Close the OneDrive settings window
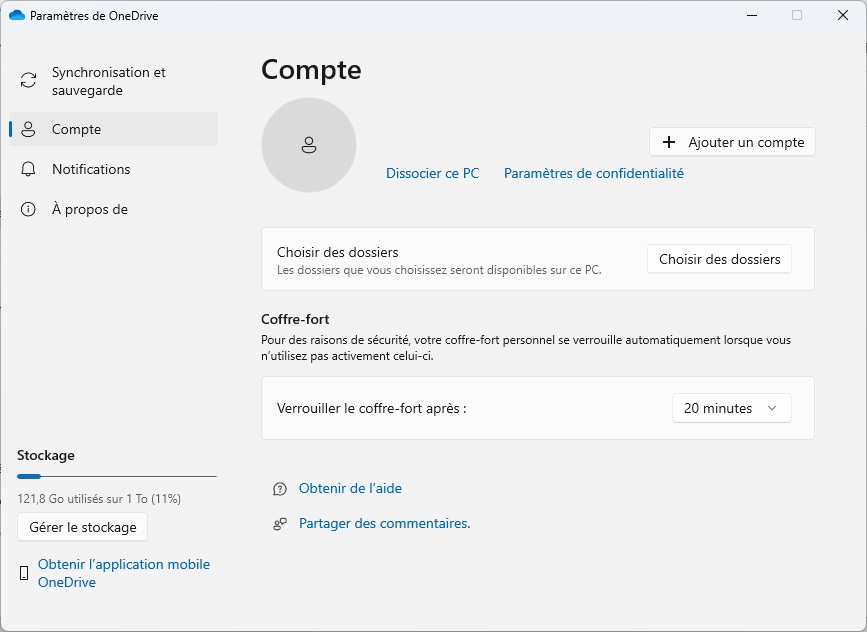Viewport: 867px width, 632px height. [x=843, y=15]
